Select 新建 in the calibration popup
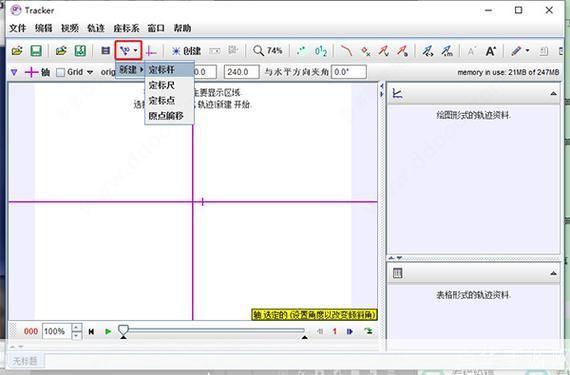This screenshot has height=375, width=570. [x=130, y=69]
